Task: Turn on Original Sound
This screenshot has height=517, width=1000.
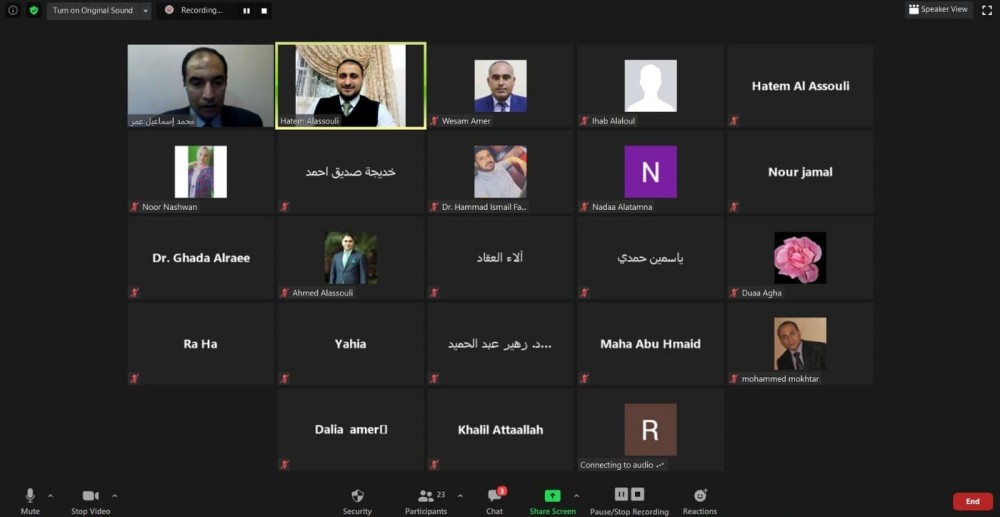Action: [92, 10]
